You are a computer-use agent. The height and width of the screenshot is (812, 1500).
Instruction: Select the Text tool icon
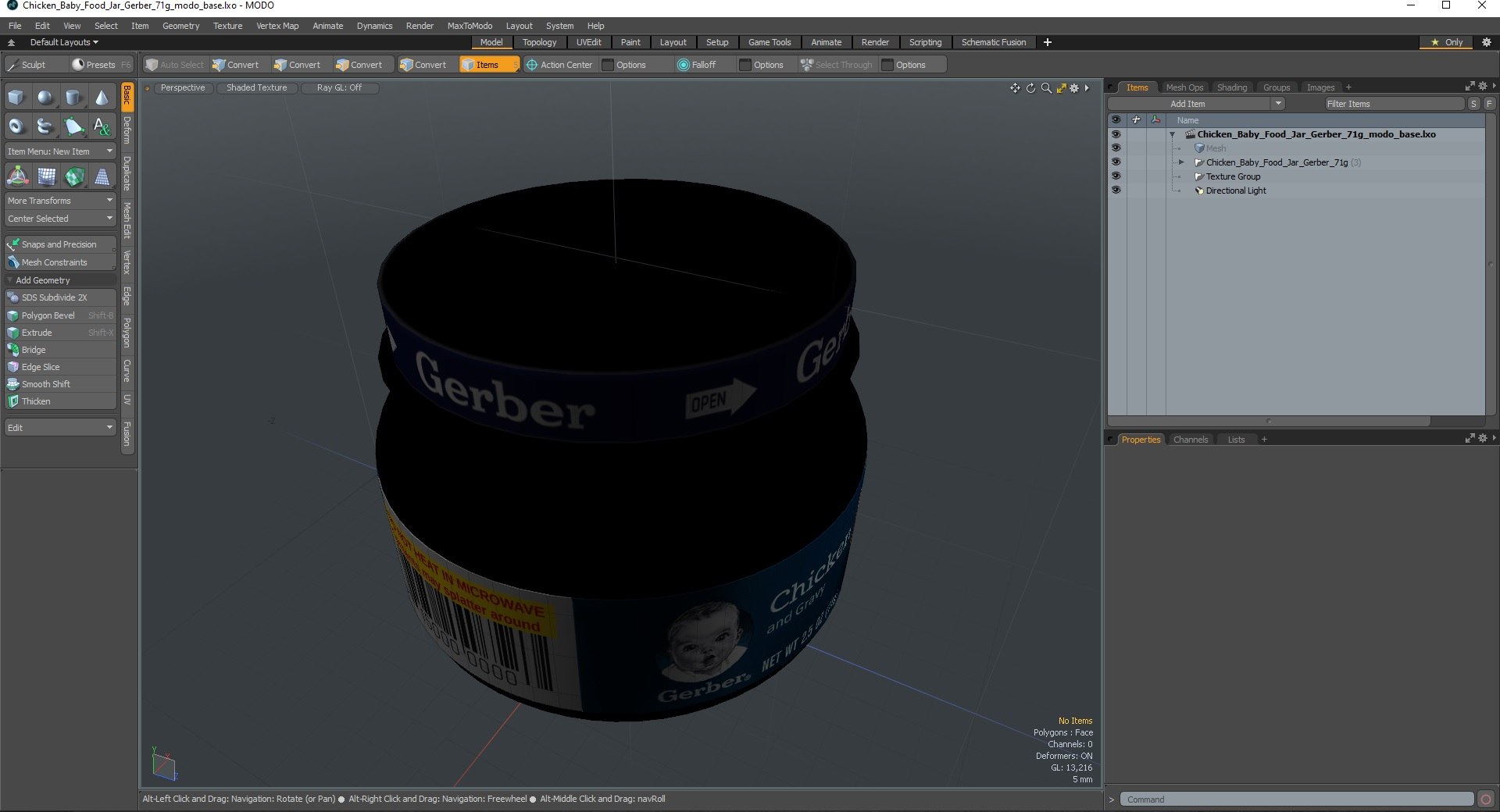tap(102, 126)
